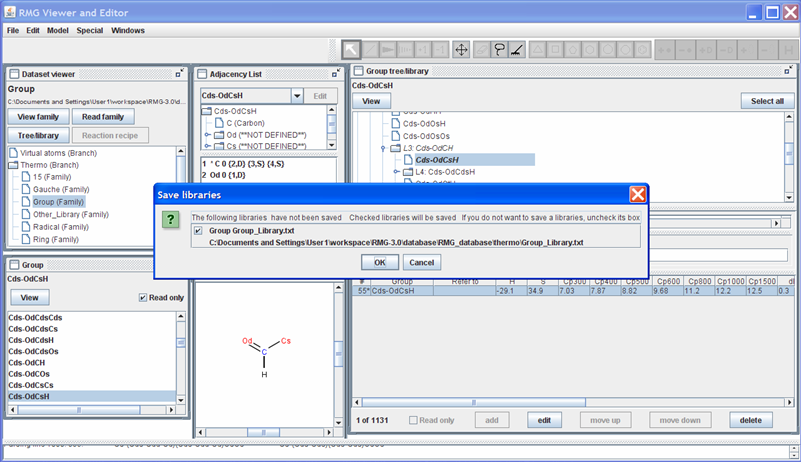Click the Tree/library button
The height and width of the screenshot is (462, 801).
(38, 135)
